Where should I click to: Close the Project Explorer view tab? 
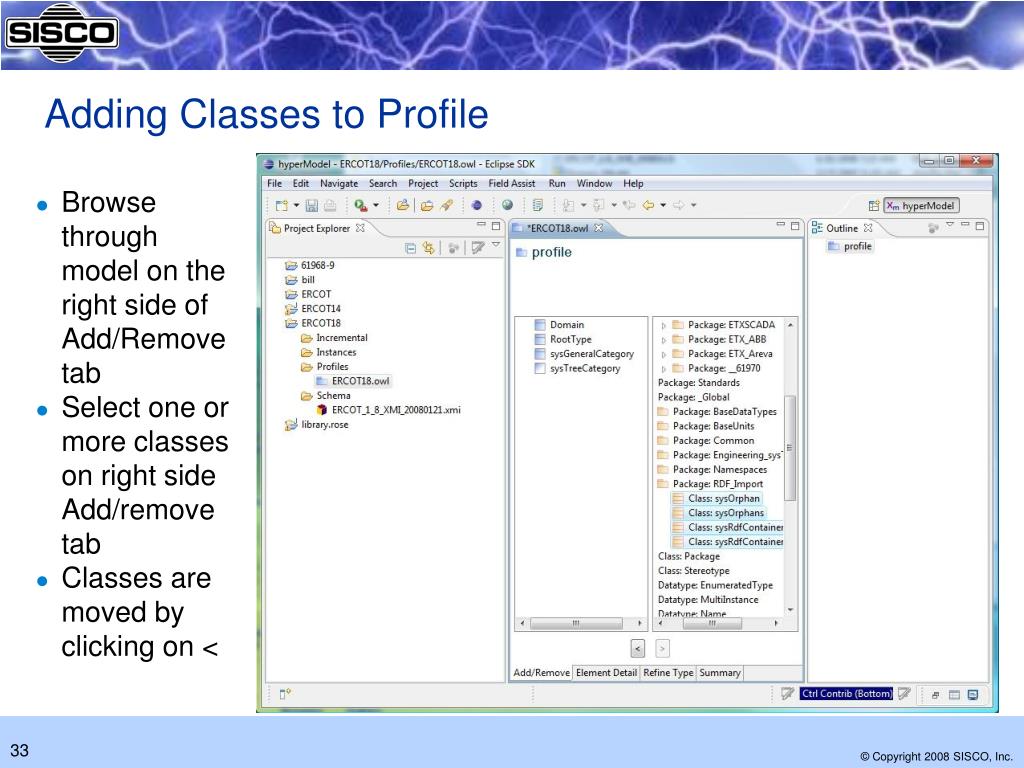(x=360, y=228)
